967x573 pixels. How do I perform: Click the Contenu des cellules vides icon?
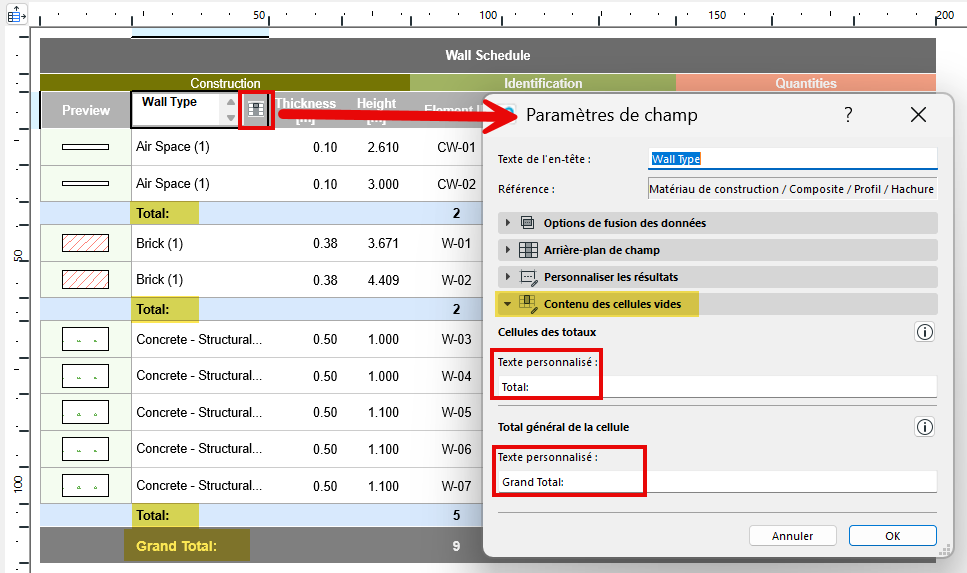pyautogui.click(x=528, y=303)
